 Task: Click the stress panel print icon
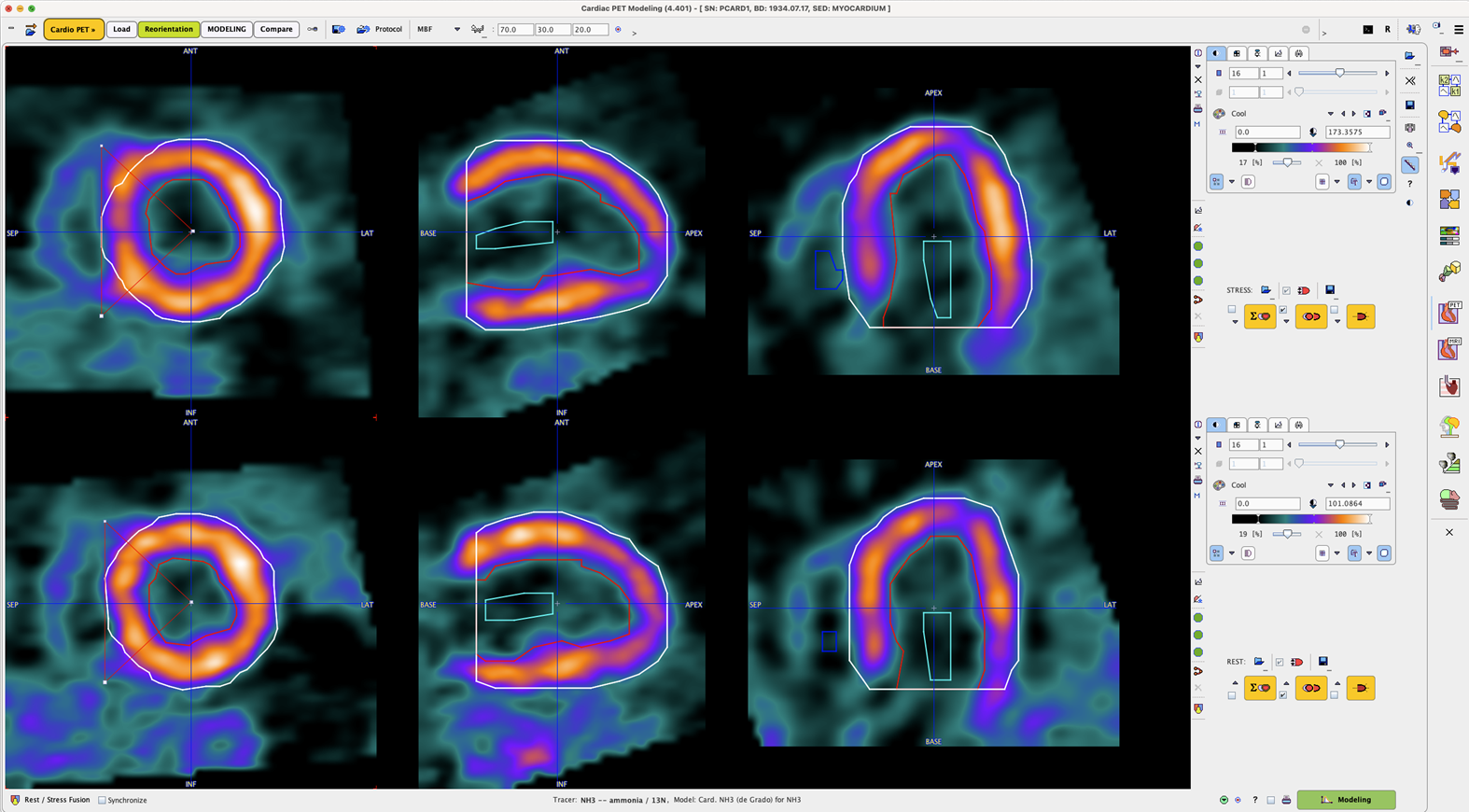click(x=1198, y=110)
